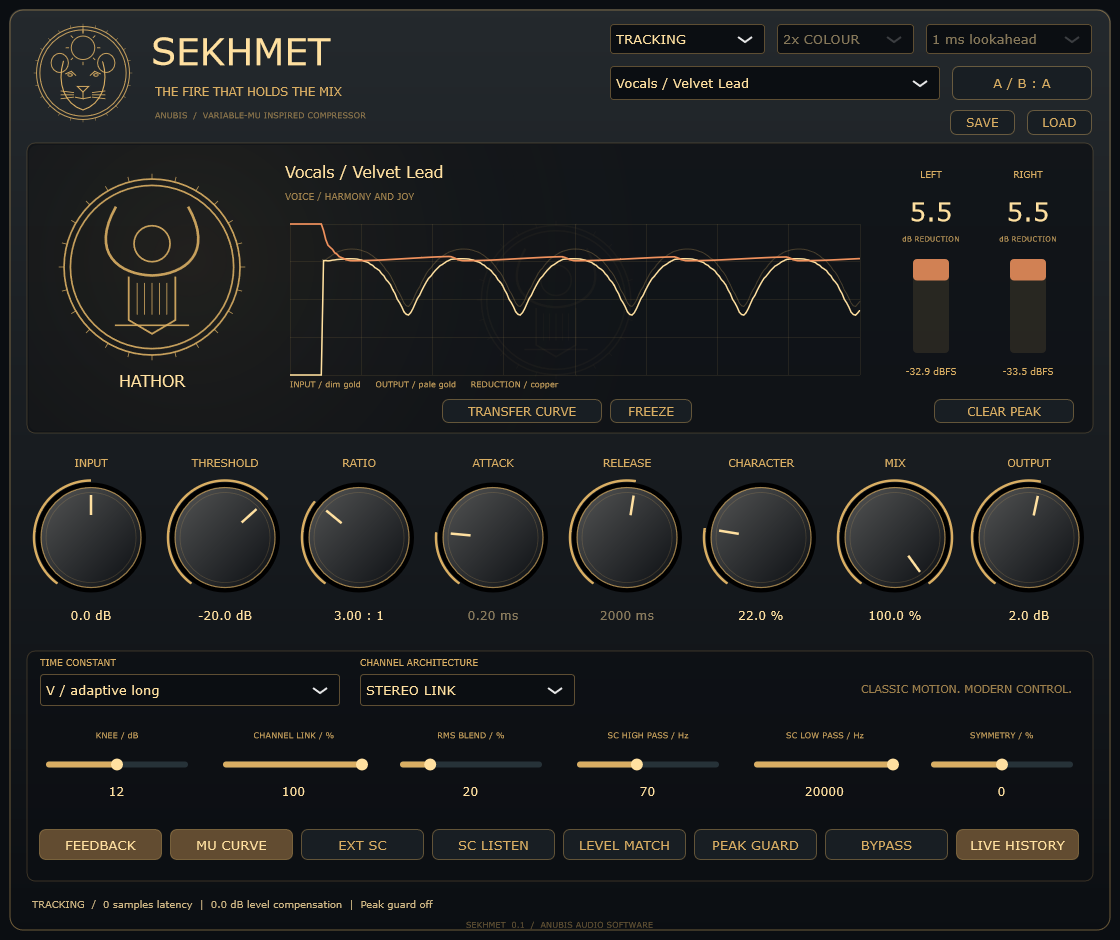Click the THRESHOLD knob
The image size is (1120, 940).
(x=225, y=536)
